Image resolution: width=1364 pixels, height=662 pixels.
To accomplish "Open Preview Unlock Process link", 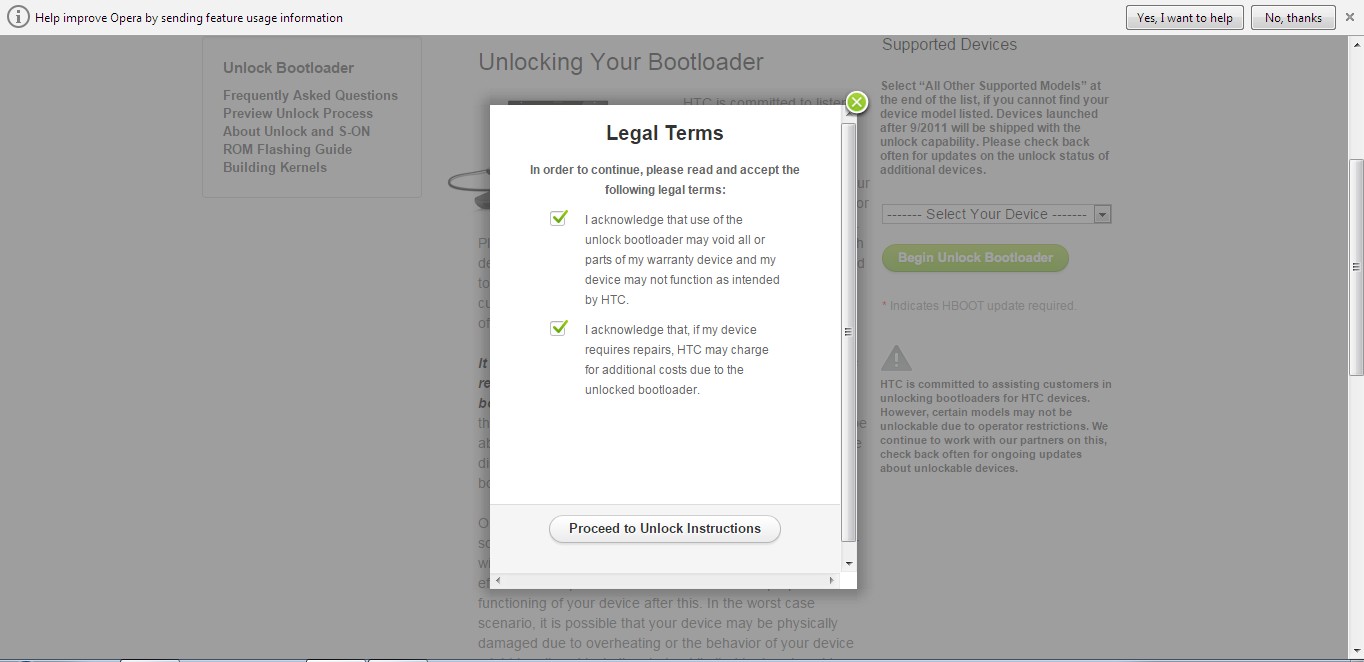I will point(298,114).
